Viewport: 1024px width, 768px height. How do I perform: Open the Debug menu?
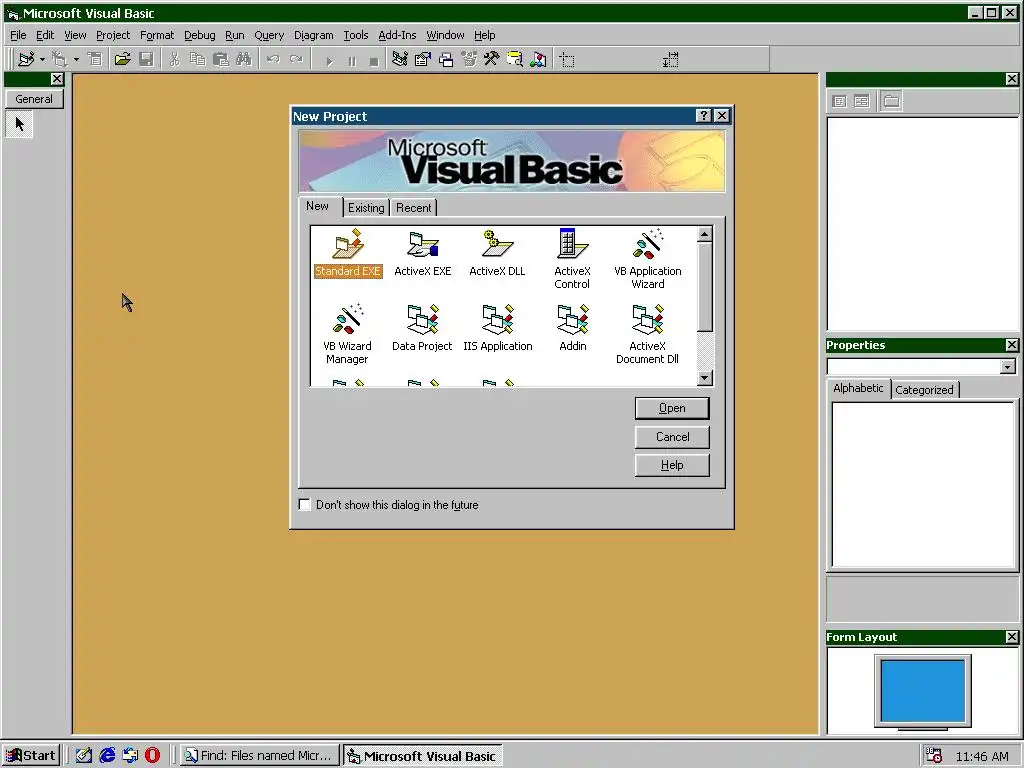click(200, 35)
